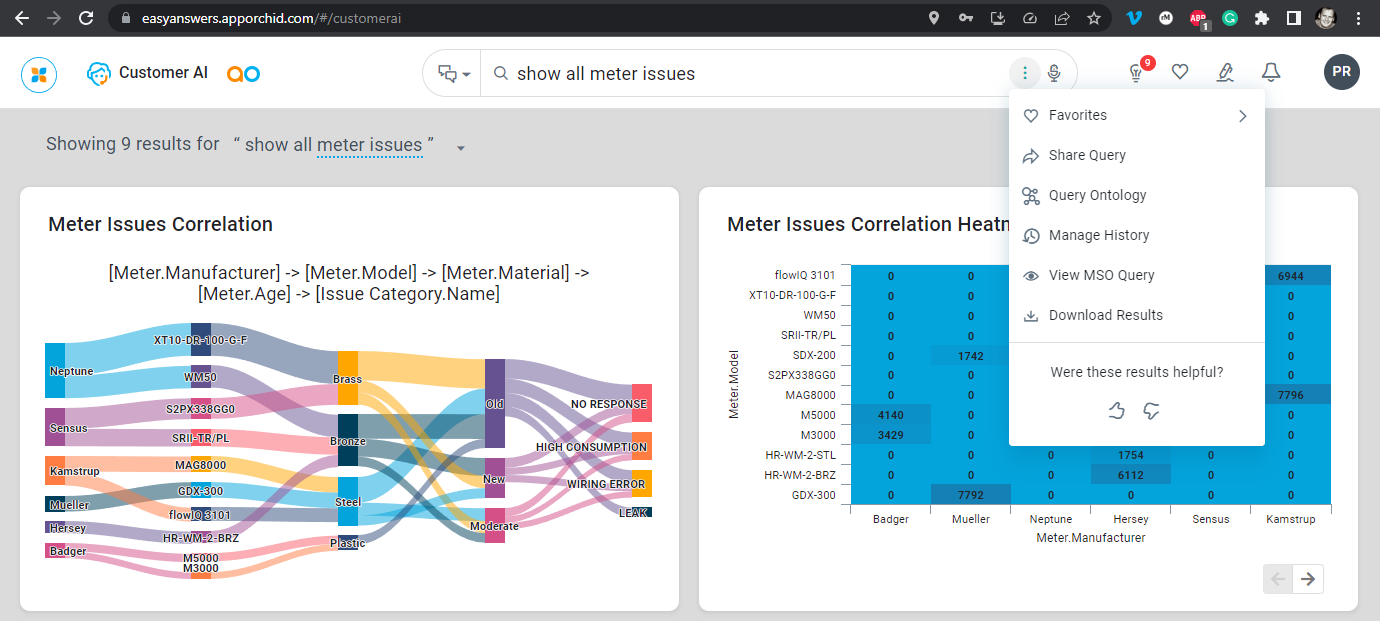
Task: Click the microphone voice search icon
Action: click(x=1053, y=73)
